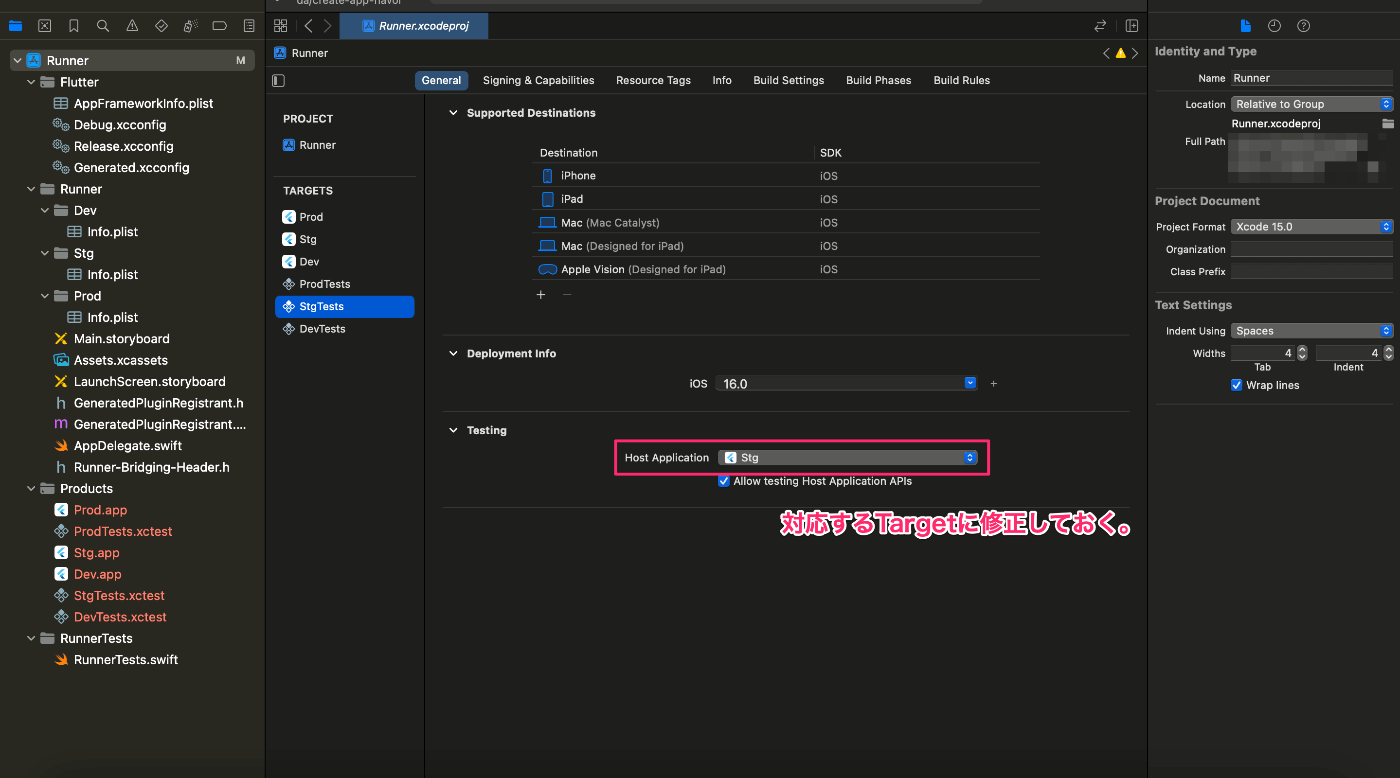Open the Report navigator icon
The height and width of the screenshot is (778, 1400).
click(249, 26)
